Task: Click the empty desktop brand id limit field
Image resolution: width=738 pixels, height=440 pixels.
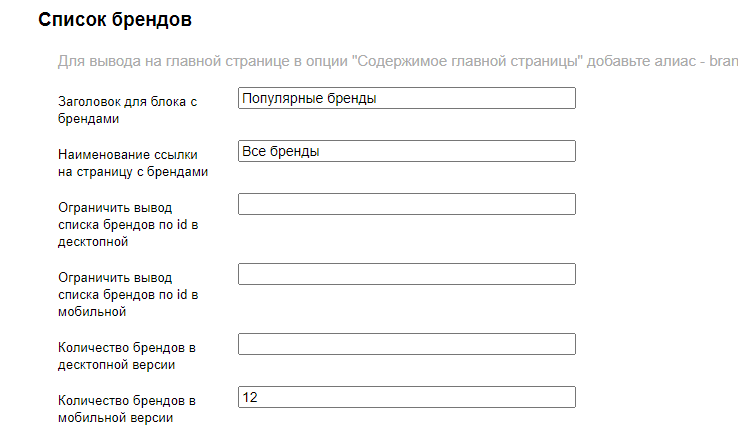Action: (406, 204)
